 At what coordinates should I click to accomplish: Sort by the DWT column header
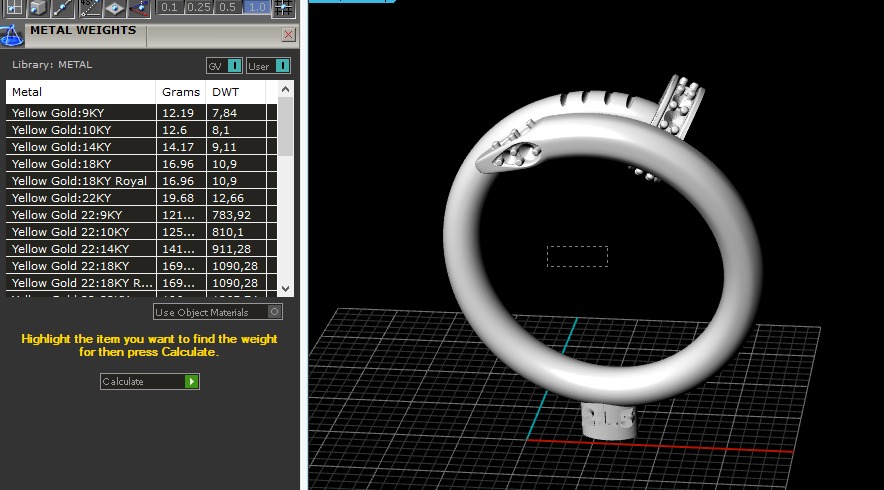pyautogui.click(x=236, y=92)
